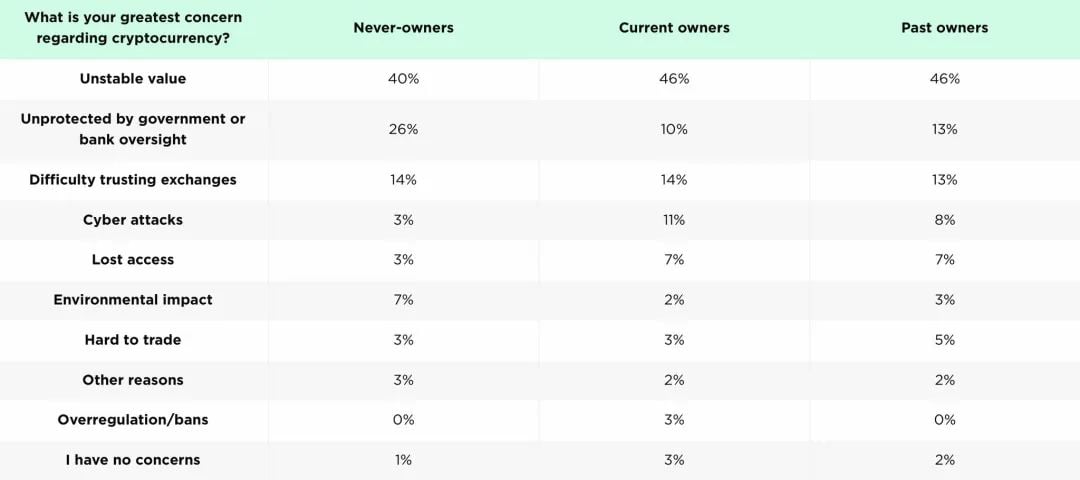Viewport: 1080px width, 480px height.
Task: Click the 'Never-owners' column header
Action: (x=403, y=28)
